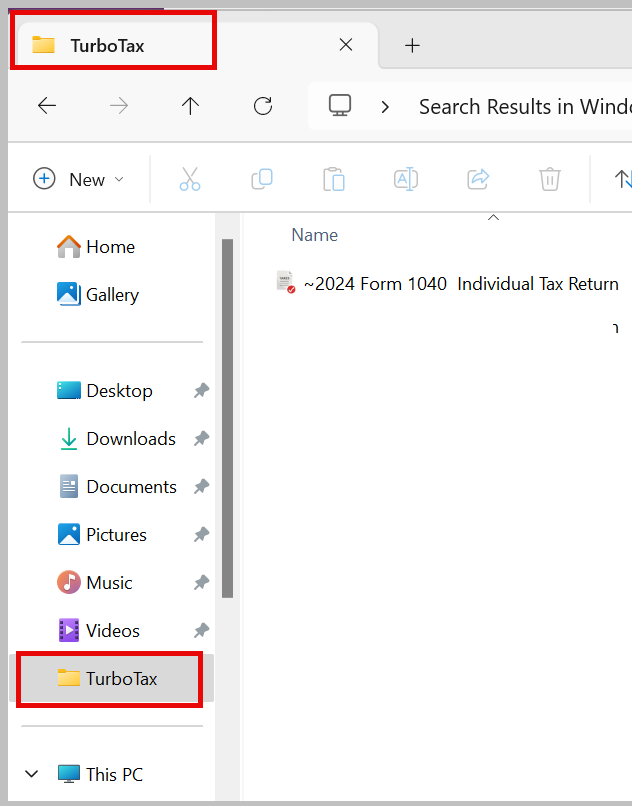Click the address bar breadcrumb chevron
The image size is (632, 806).
(385, 106)
